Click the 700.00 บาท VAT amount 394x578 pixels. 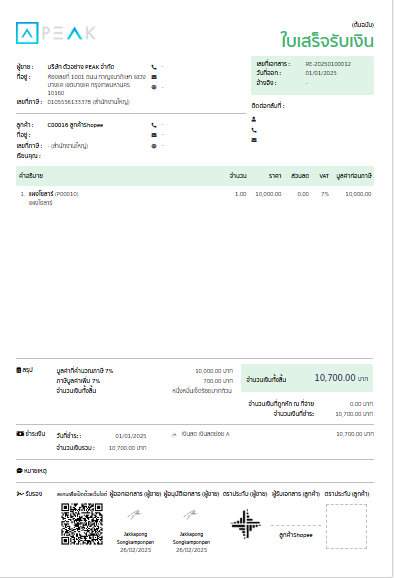pos(218,381)
